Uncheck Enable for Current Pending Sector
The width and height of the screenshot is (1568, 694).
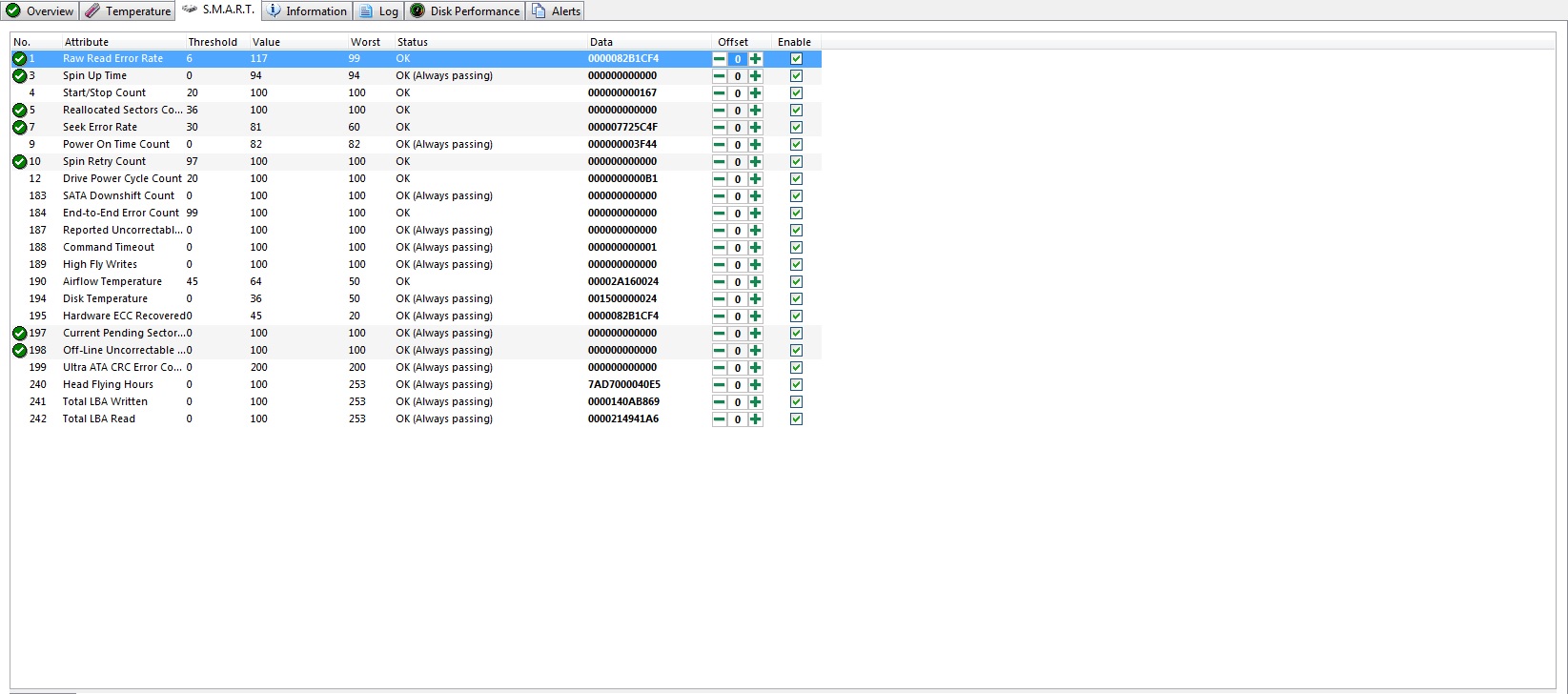point(797,334)
